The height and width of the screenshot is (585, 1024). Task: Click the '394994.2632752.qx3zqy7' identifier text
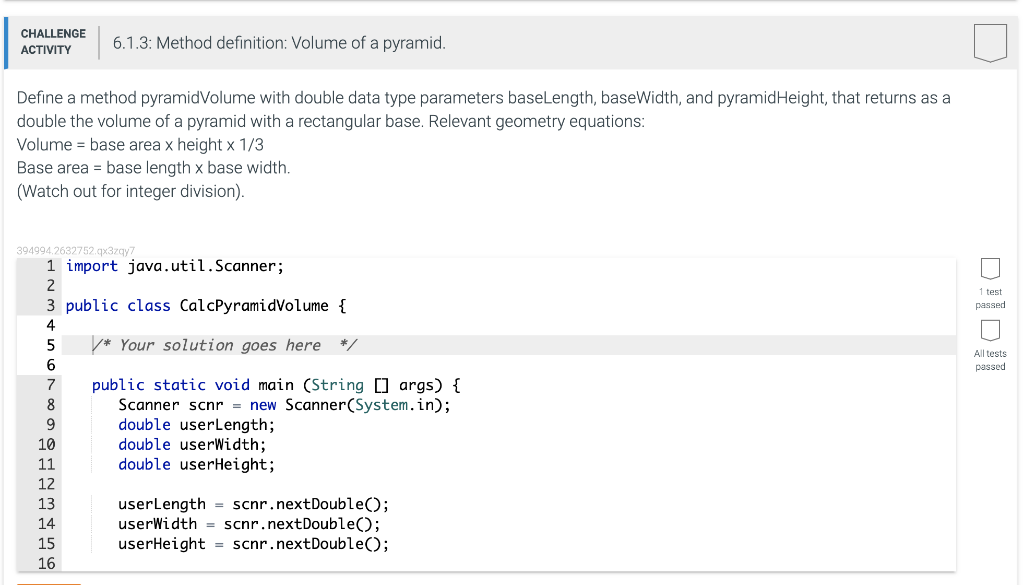[x=76, y=251]
